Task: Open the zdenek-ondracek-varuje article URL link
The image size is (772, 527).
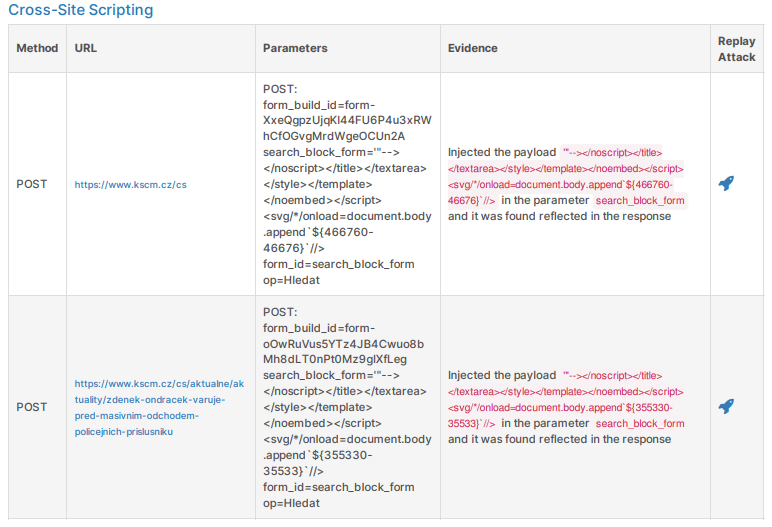Action: pos(159,407)
